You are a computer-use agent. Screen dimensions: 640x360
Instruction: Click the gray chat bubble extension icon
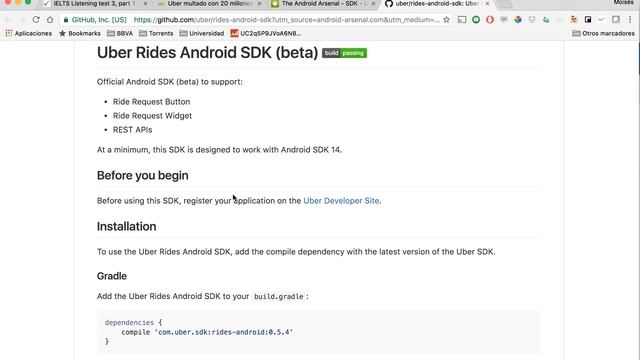(x=504, y=20)
